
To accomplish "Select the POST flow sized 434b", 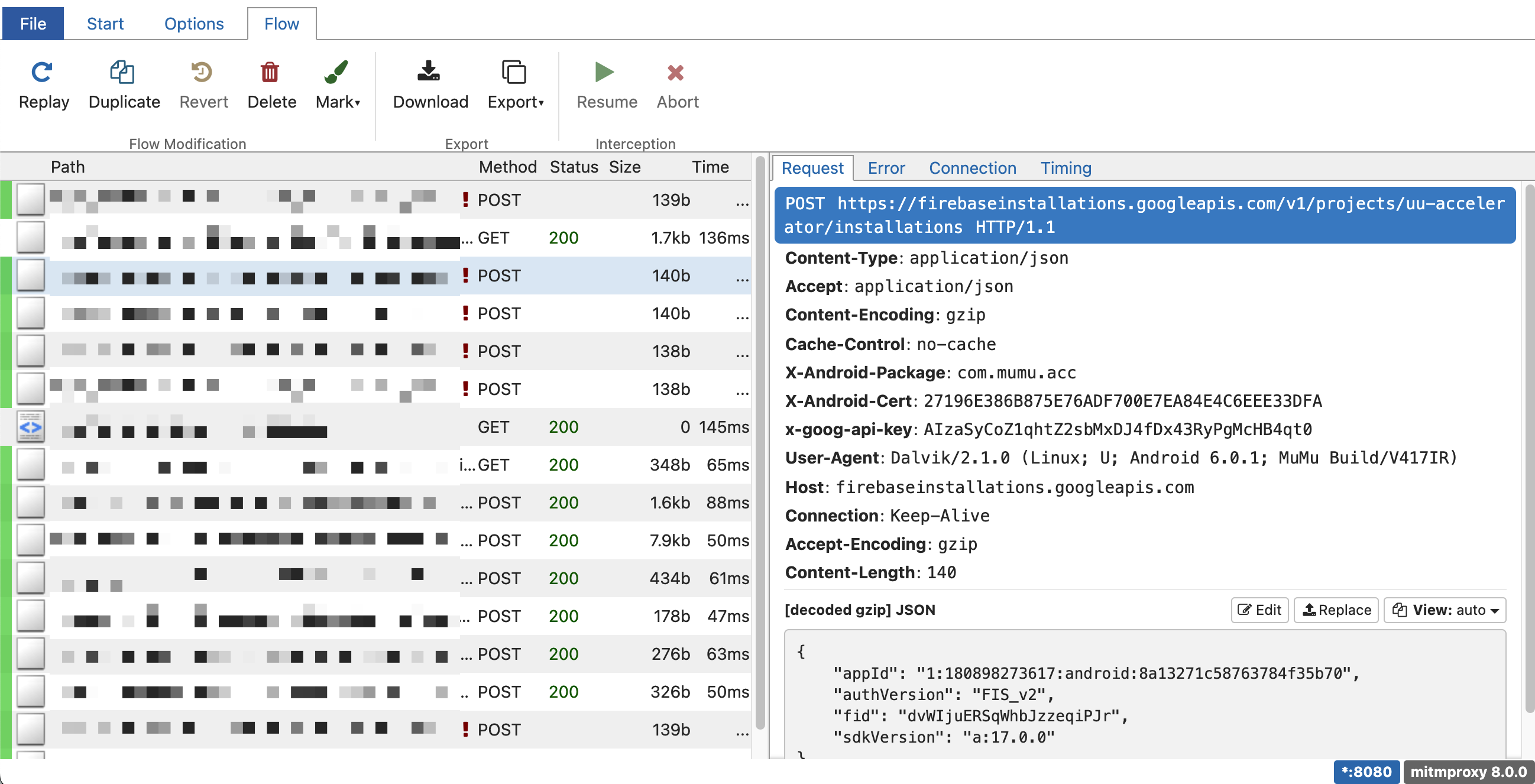I will point(375,578).
